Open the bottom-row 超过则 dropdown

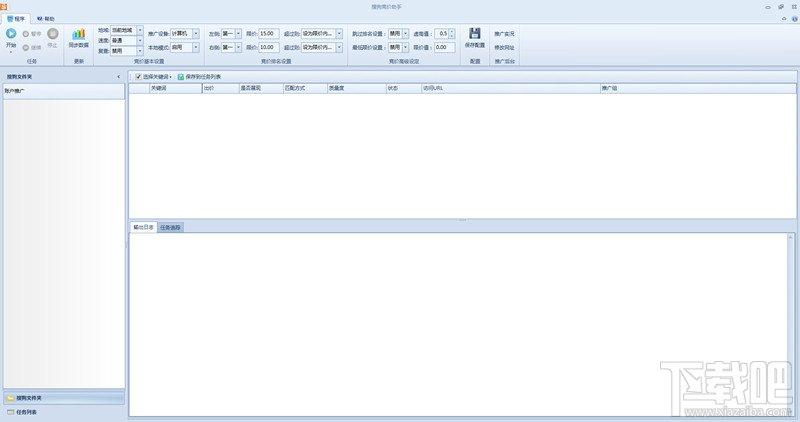click(339, 47)
